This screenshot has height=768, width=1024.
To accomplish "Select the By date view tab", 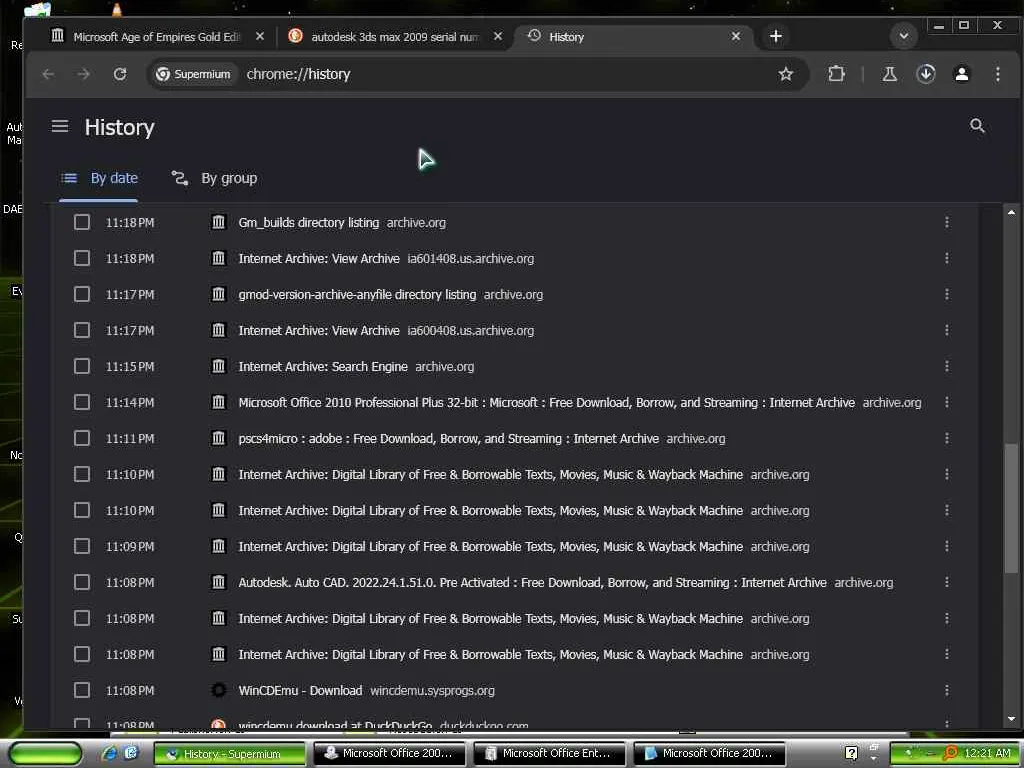I will pos(99,178).
